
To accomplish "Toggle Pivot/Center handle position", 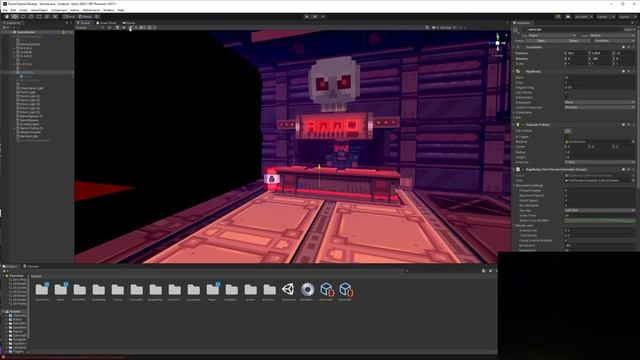I will click(x=69, y=17).
